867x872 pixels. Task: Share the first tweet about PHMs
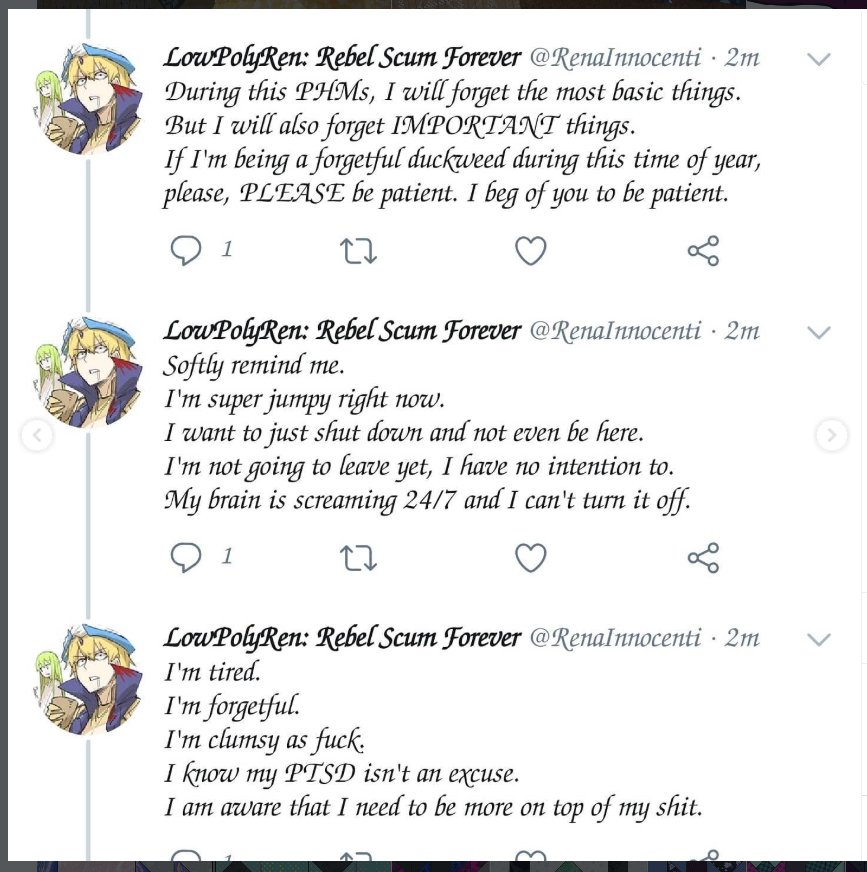pyautogui.click(x=703, y=250)
